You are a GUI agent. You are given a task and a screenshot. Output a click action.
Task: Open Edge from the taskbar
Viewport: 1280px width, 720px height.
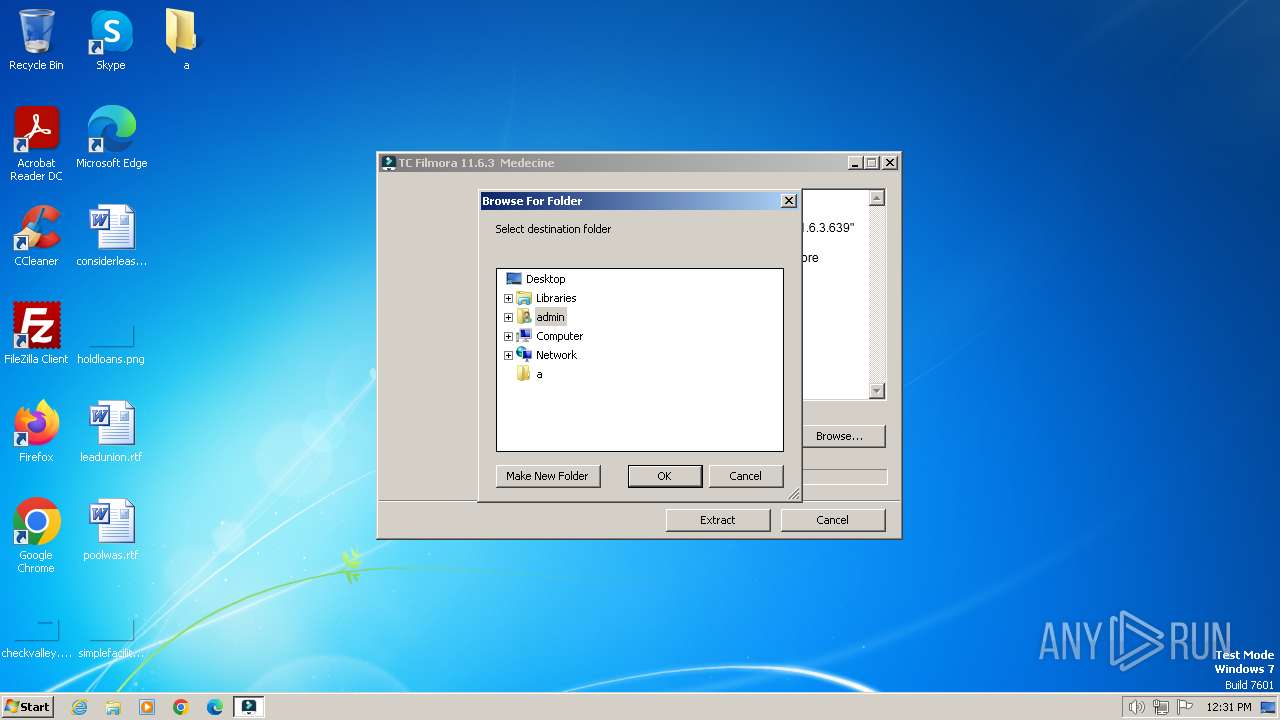[x=215, y=707]
